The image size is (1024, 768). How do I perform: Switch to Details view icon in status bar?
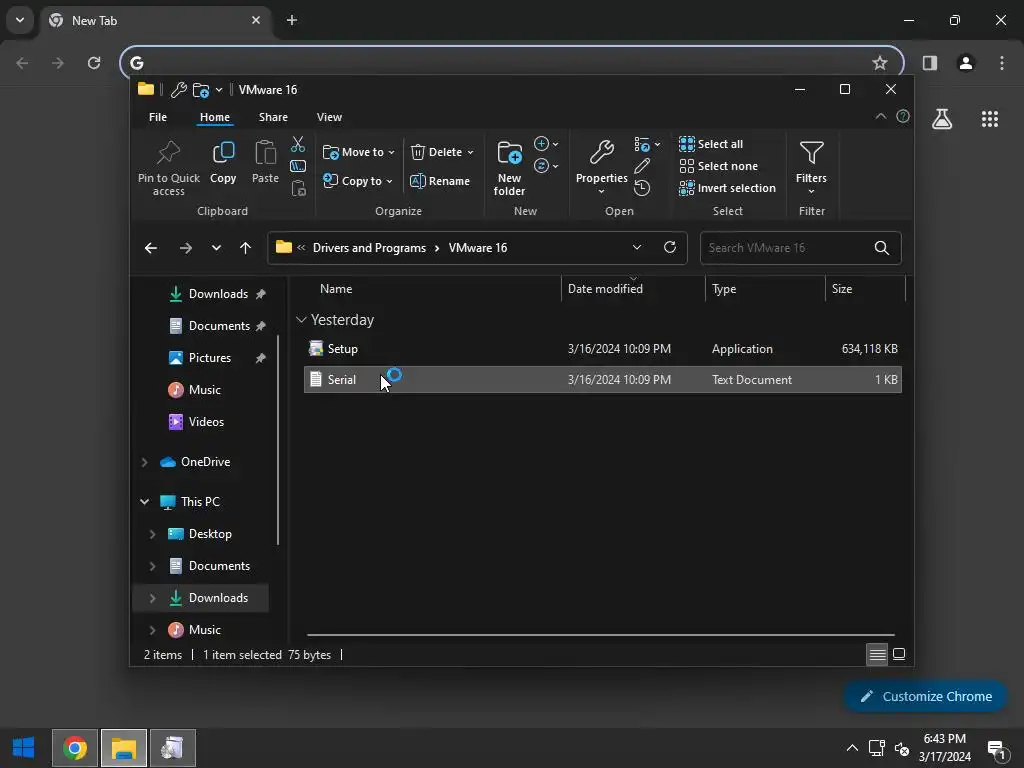click(x=877, y=654)
